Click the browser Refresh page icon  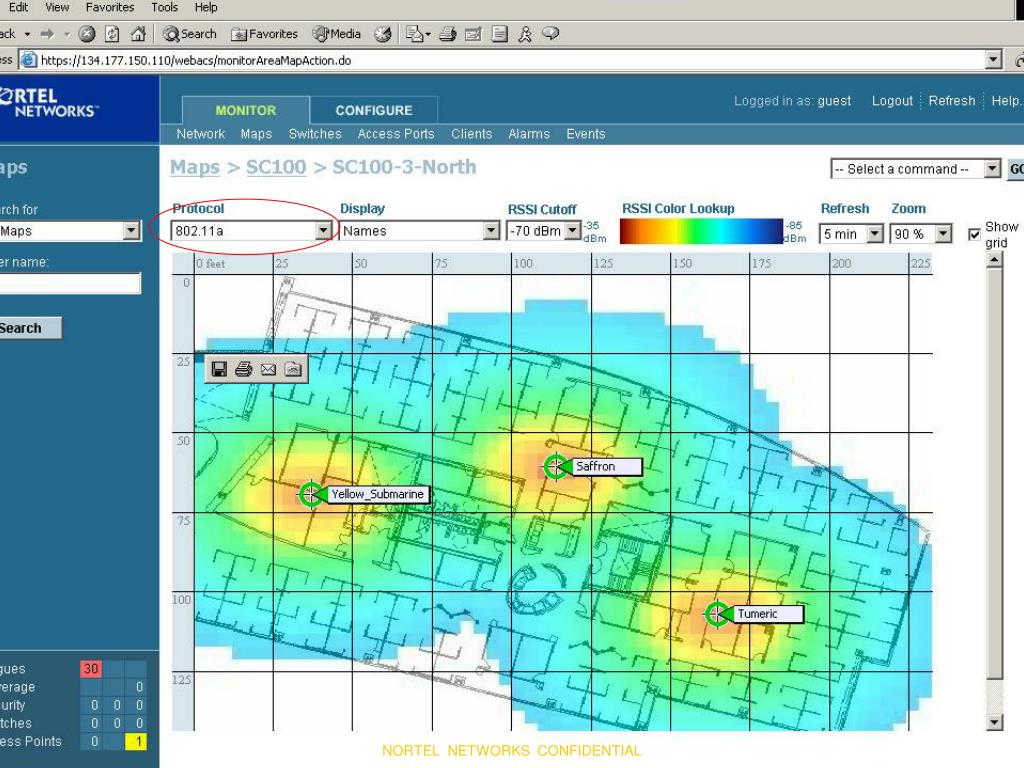pos(112,34)
